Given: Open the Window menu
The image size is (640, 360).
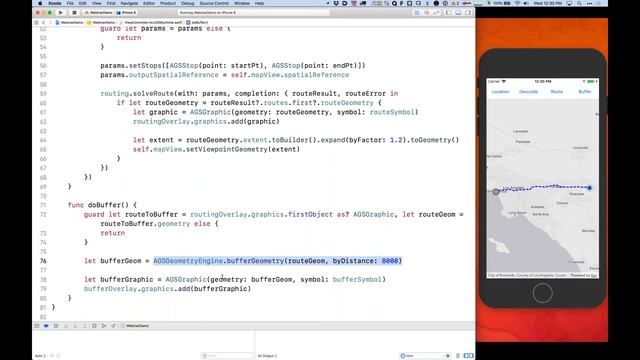Looking at the screenshot, I should tap(242, 3).
